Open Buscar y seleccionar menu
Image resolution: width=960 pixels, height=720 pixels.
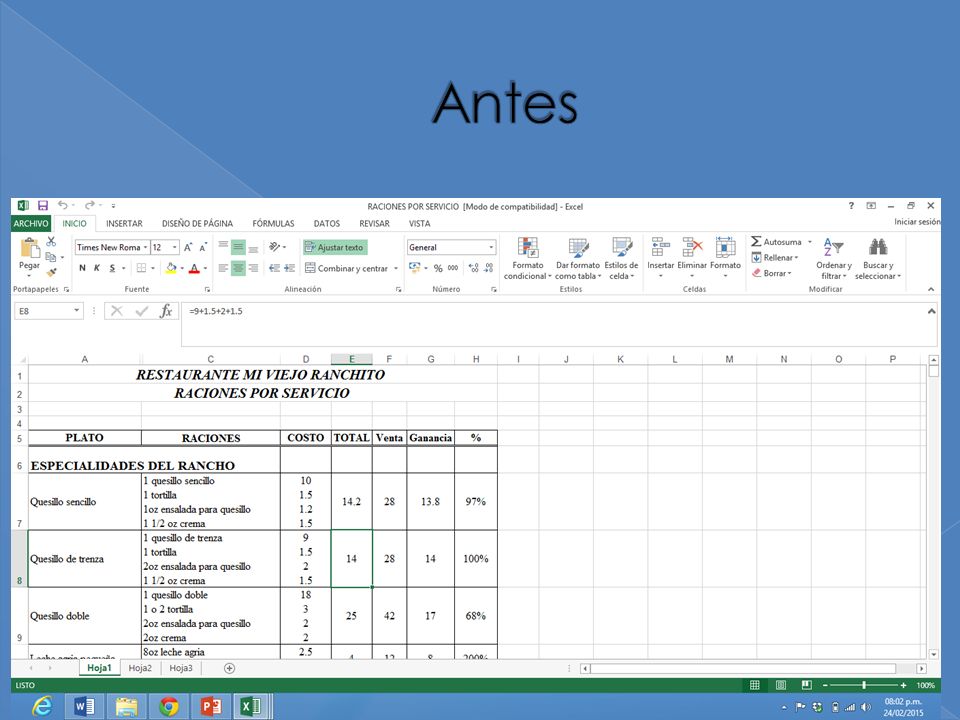(878, 259)
